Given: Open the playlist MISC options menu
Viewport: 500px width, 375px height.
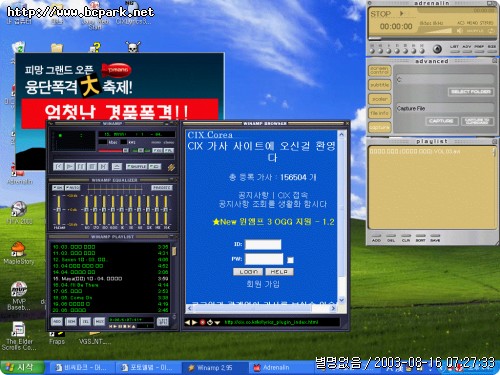Looking at the screenshot, I should click(99, 321).
